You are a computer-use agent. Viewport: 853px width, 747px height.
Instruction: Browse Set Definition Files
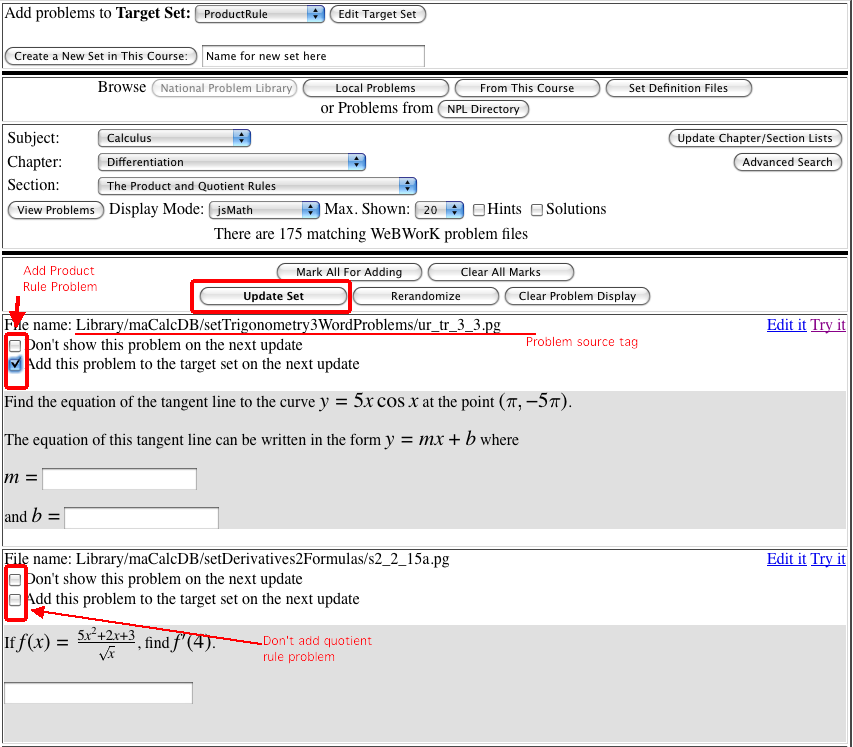click(678, 88)
